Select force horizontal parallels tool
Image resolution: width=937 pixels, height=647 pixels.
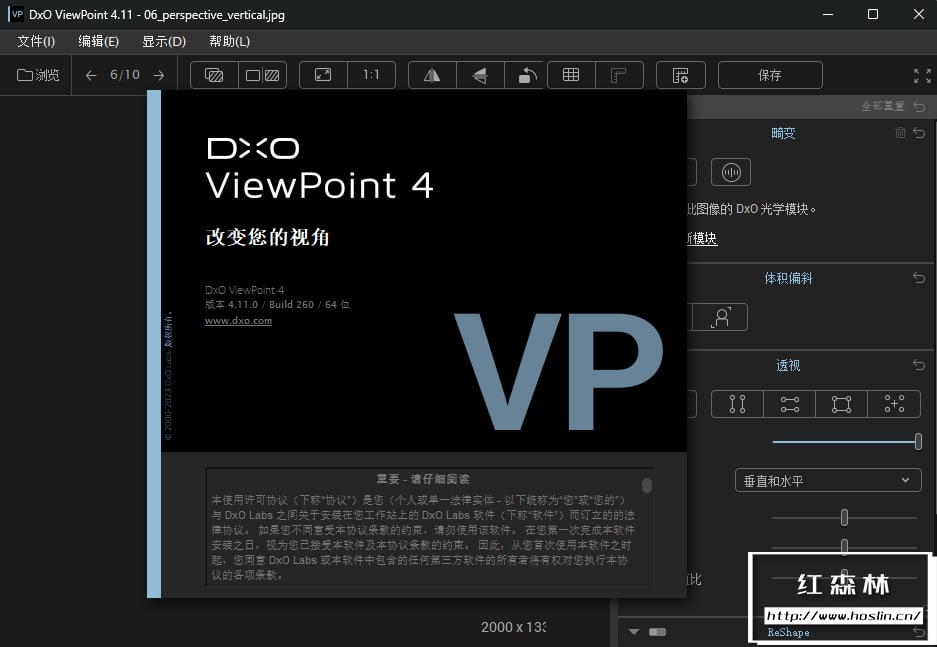tap(789, 404)
